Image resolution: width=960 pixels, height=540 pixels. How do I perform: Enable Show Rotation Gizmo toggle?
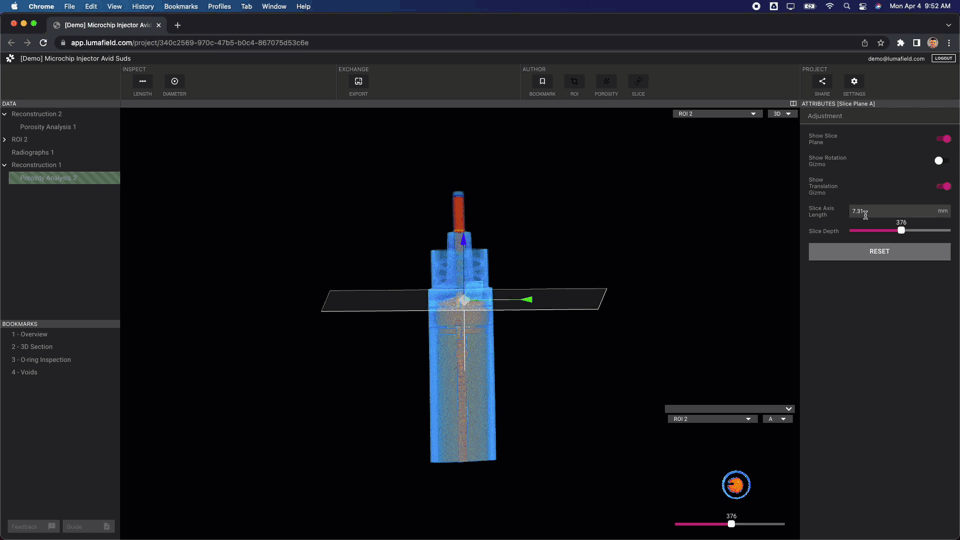click(940, 161)
